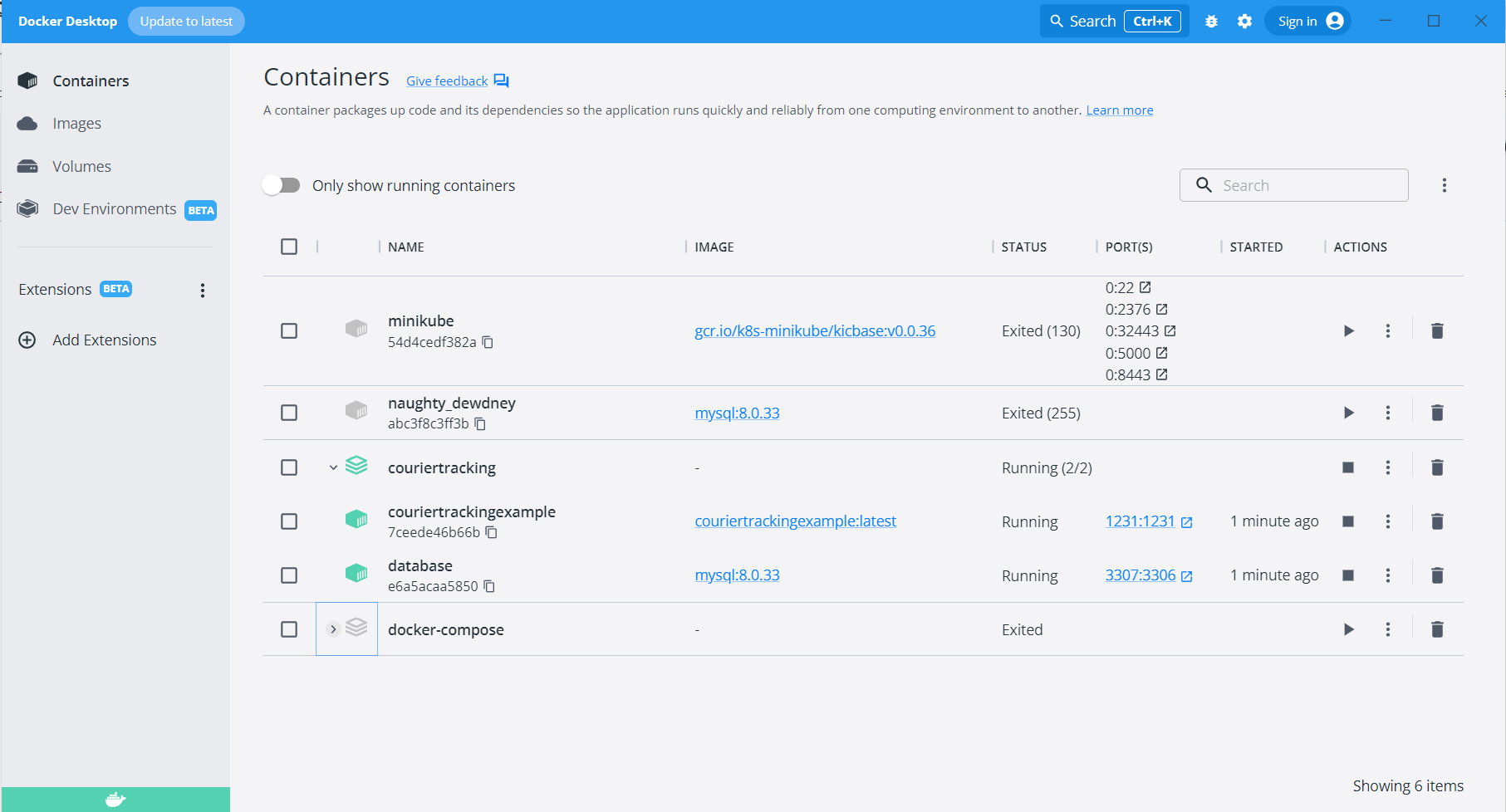
Task: Stop the database container
Action: 1348,575
